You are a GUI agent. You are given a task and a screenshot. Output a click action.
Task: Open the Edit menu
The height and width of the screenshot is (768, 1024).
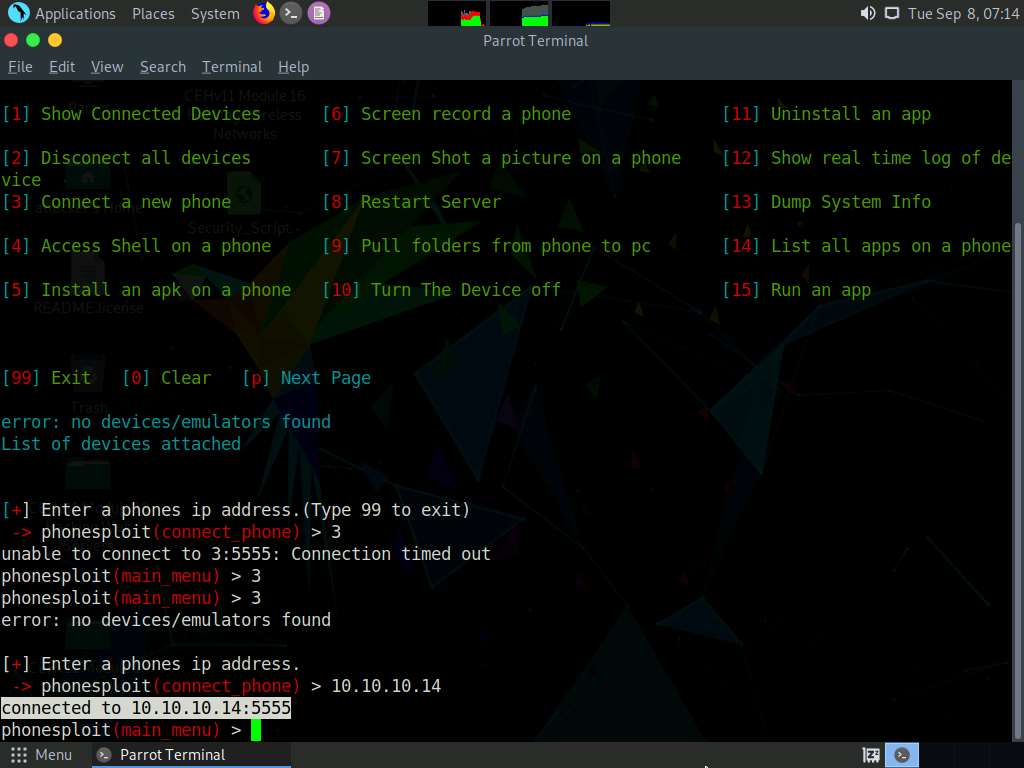[61, 67]
